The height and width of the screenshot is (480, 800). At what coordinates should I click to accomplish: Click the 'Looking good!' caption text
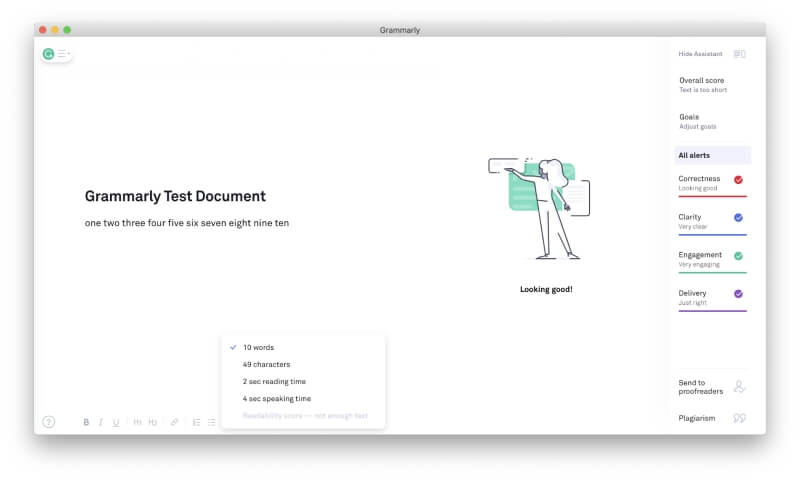(x=546, y=289)
